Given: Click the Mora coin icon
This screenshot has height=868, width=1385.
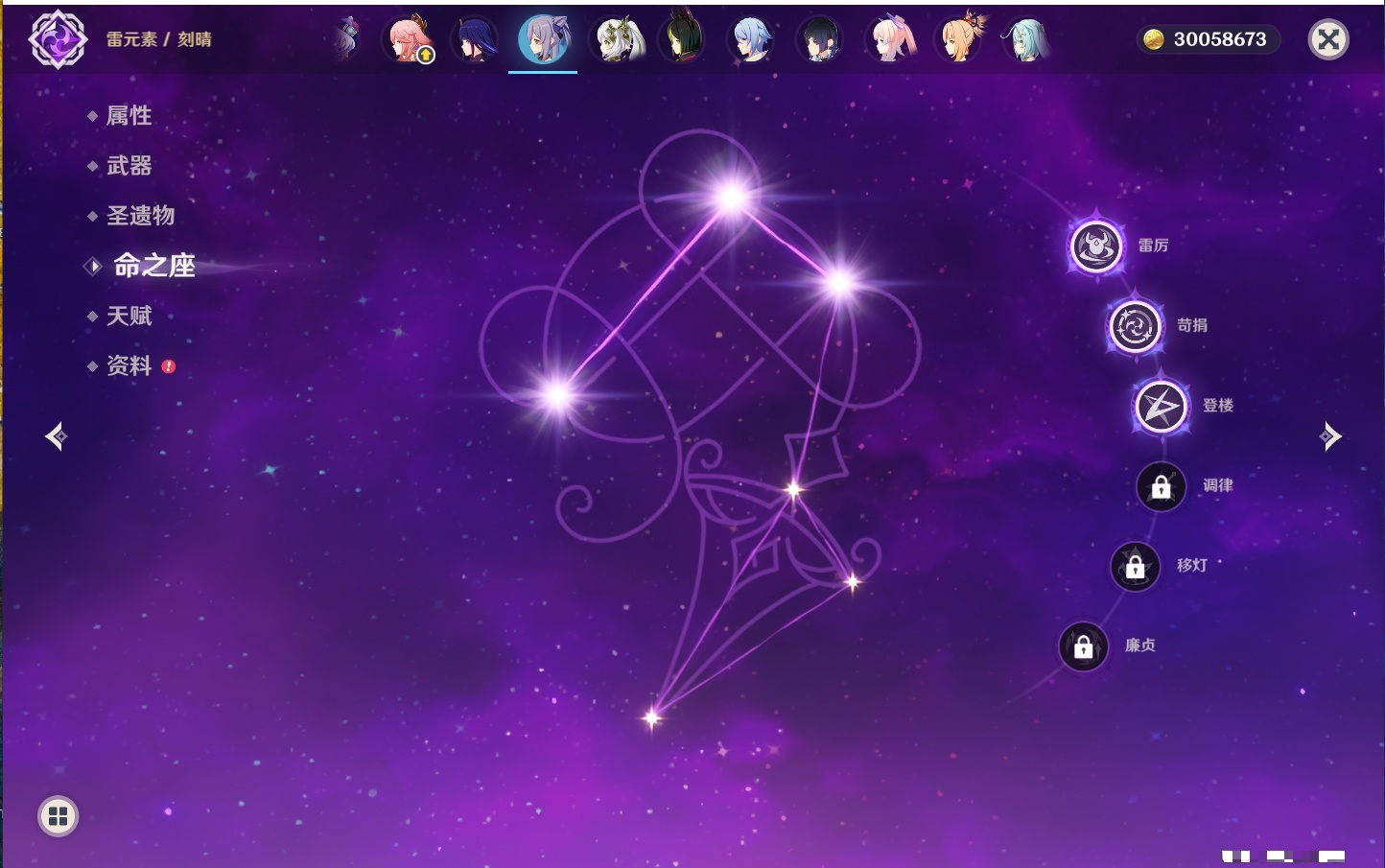Looking at the screenshot, I should click(x=1153, y=39).
